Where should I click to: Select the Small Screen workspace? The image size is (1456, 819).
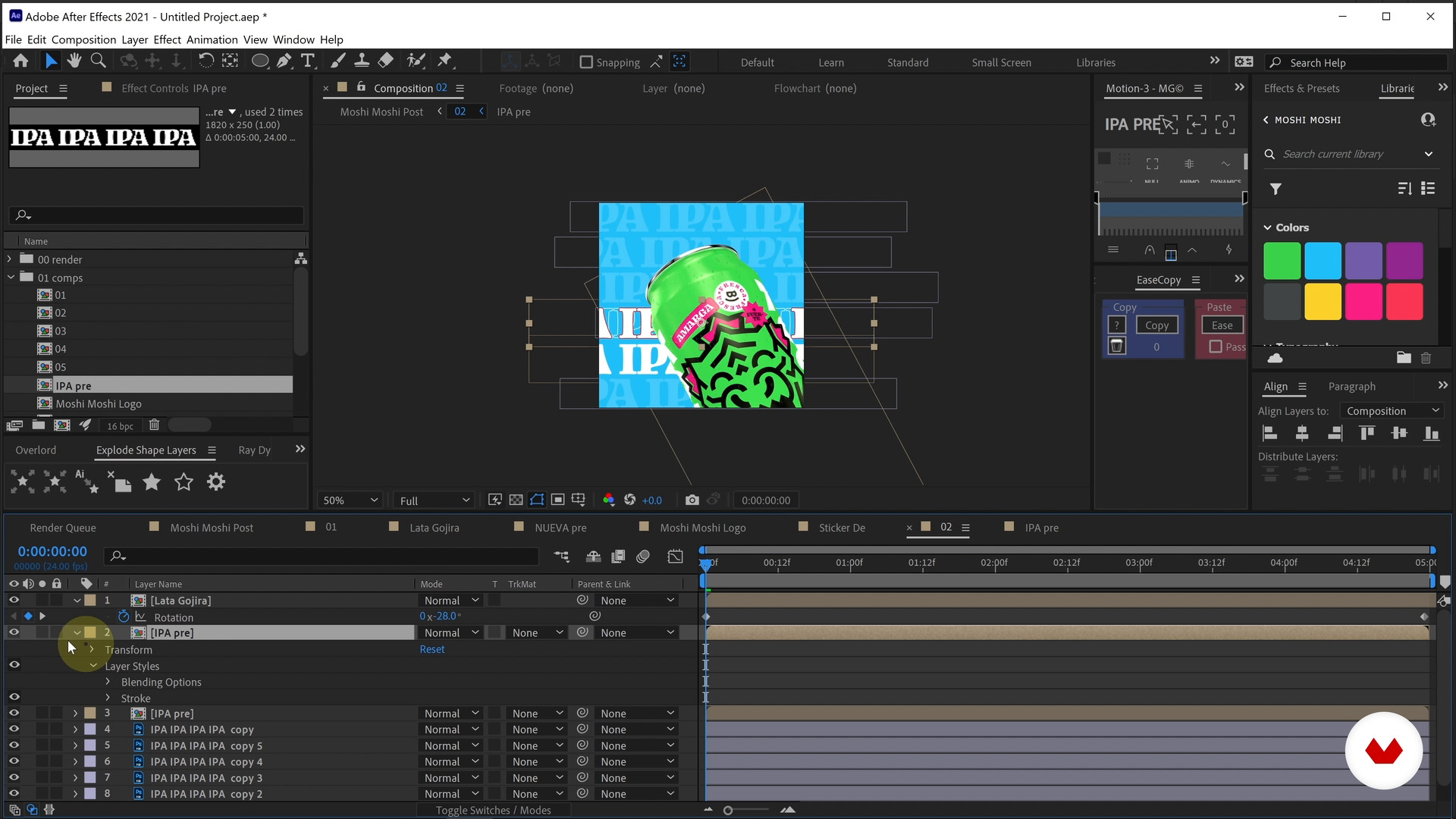[1001, 62]
